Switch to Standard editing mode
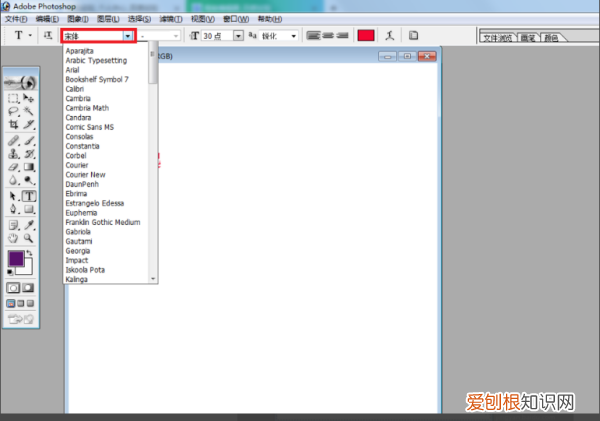This screenshot has width=600, height=421. (x=13, y=288)
